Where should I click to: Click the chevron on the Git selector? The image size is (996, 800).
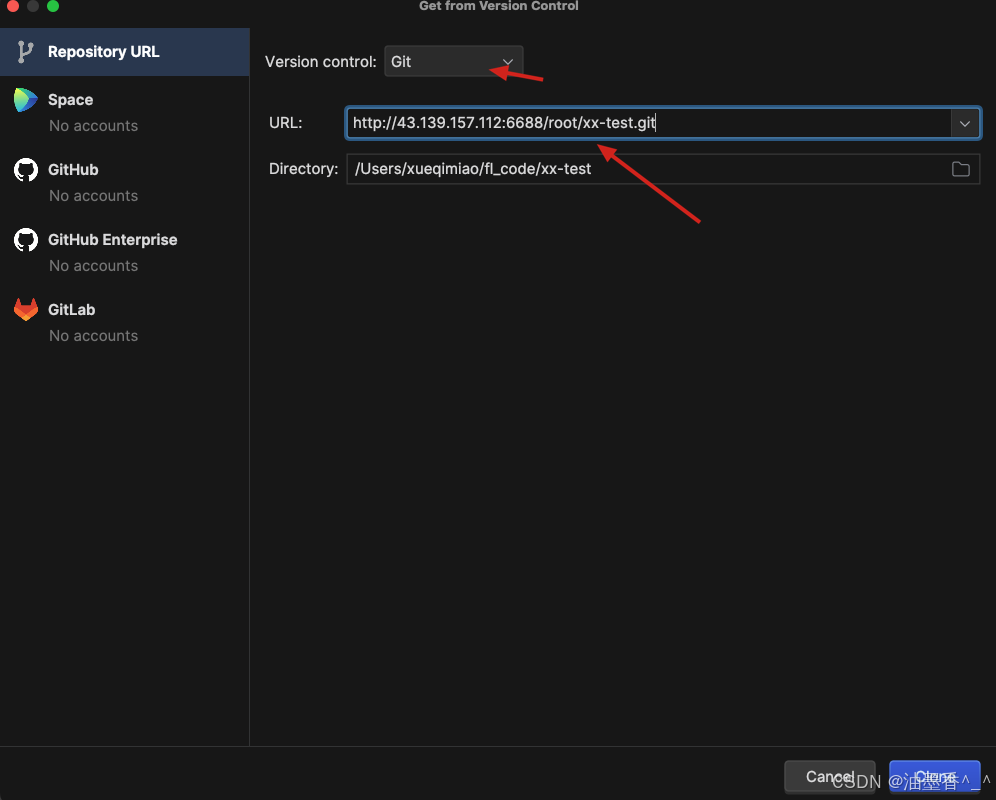click(x=507, y=61)
